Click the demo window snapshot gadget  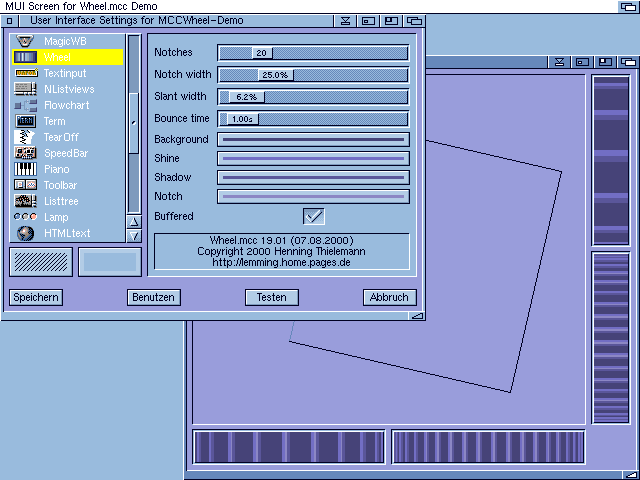pyautogui.click(x=582, y=62)
